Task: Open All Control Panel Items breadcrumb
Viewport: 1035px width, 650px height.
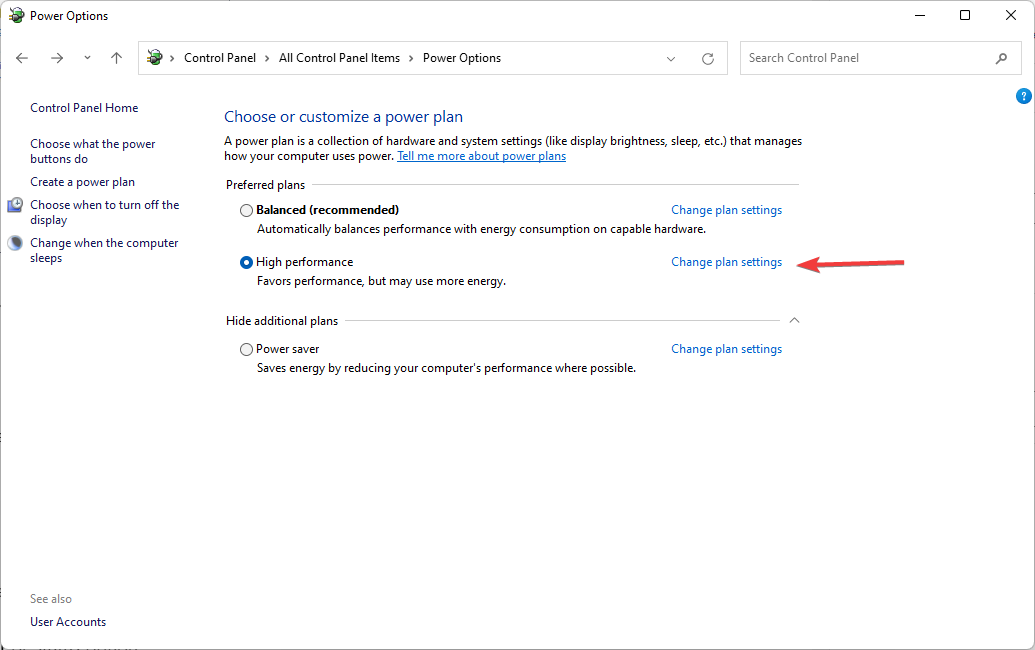Action: [339, 58]
